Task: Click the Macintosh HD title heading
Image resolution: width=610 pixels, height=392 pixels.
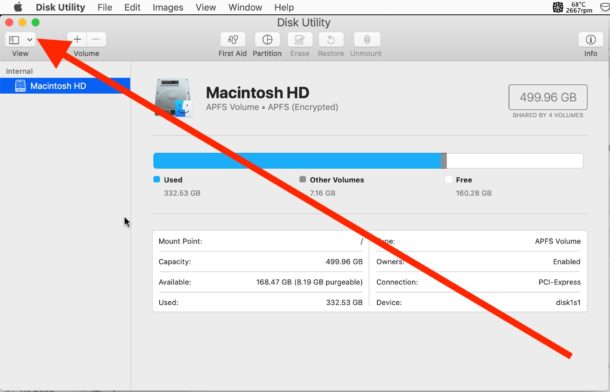Action: [258, 93]
